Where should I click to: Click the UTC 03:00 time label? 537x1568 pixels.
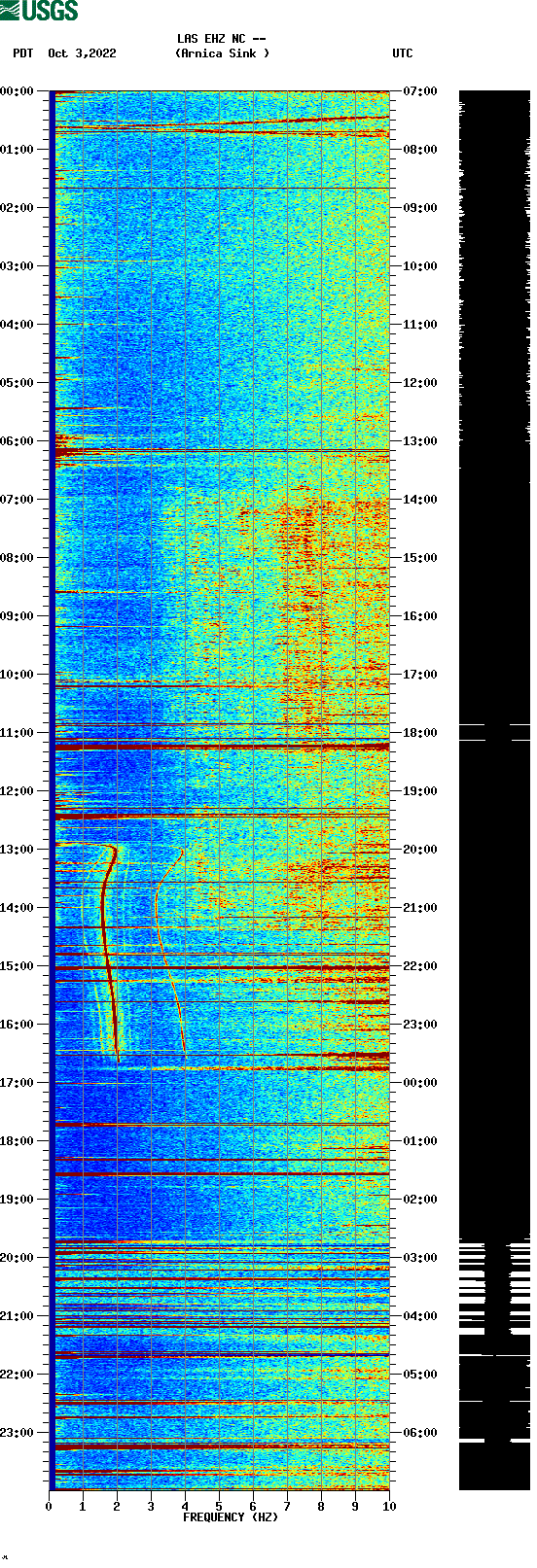420,1258
